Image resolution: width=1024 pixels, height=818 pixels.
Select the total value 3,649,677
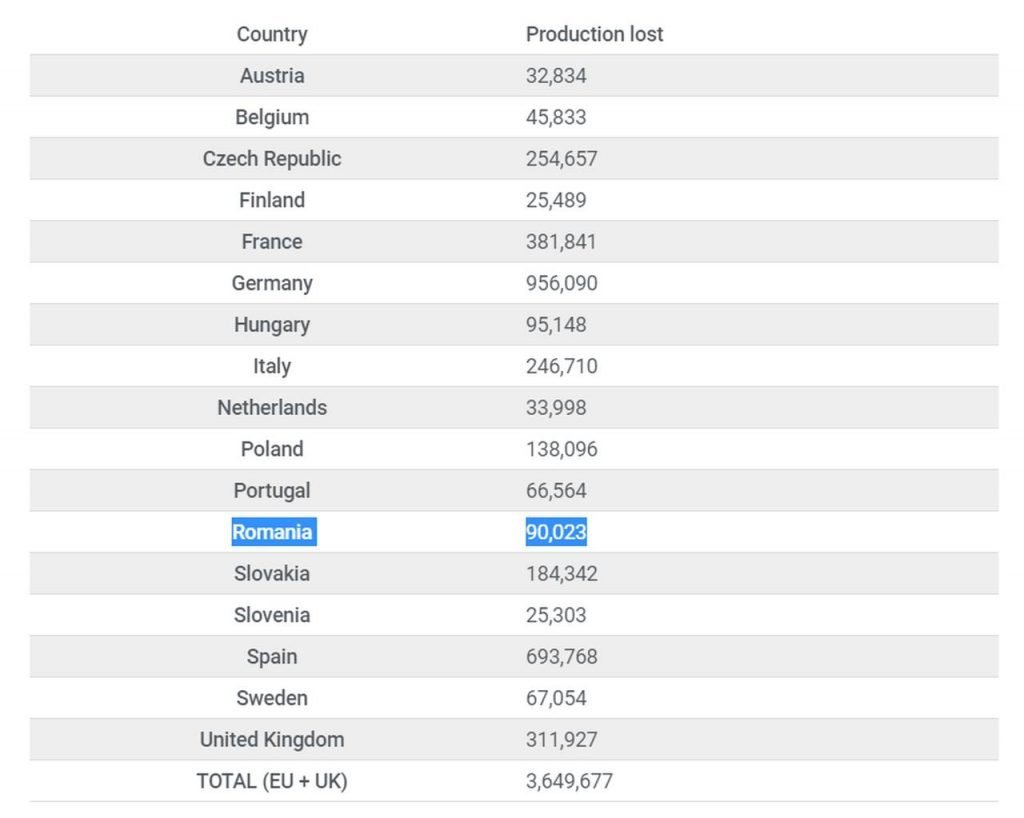pos(569,781)
